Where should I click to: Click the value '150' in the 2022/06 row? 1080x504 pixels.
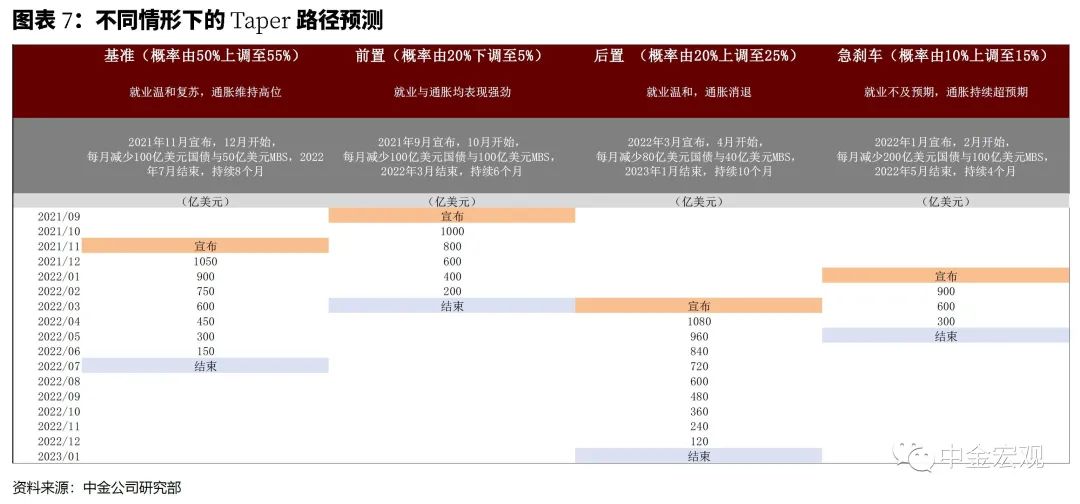(x=205, y=351)
